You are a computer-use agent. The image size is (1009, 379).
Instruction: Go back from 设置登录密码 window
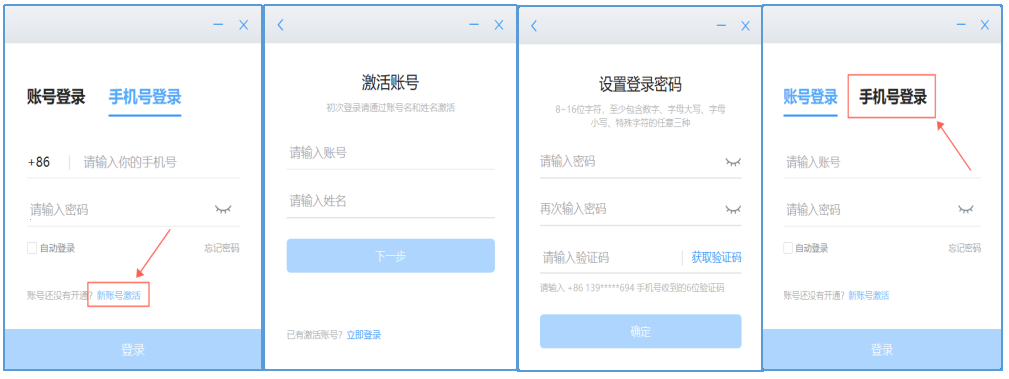[533, 26]
